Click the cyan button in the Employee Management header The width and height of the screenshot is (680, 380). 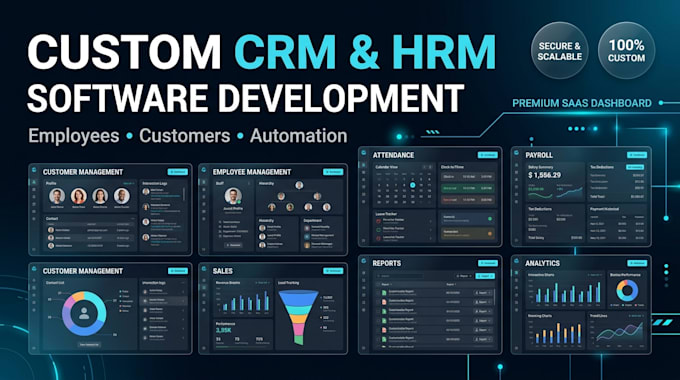333,172
